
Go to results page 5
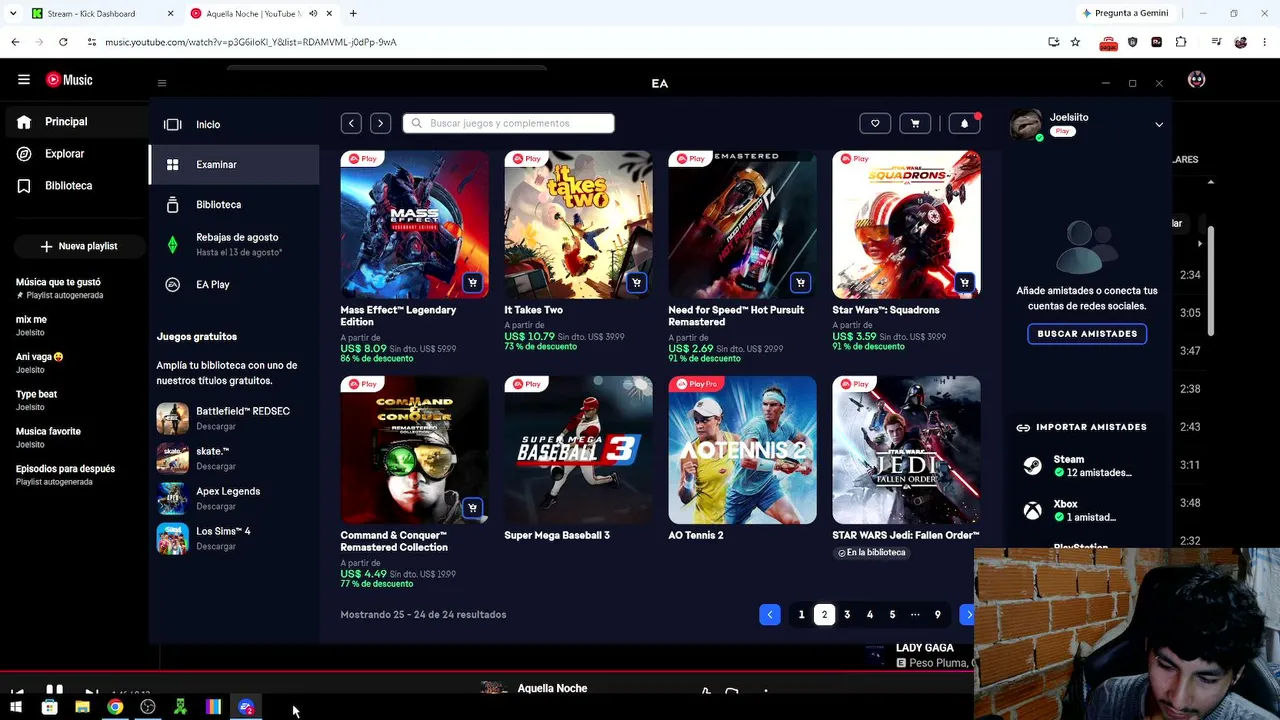[893, 614]
